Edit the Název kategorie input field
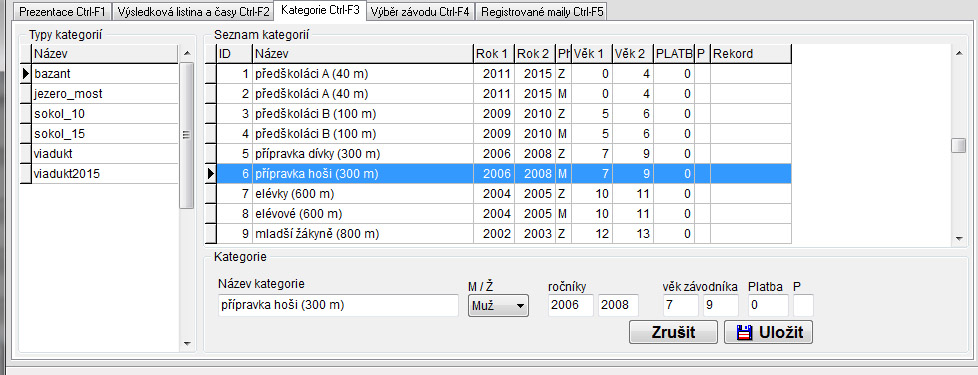 pyautogui.click(x=338, y=306)
